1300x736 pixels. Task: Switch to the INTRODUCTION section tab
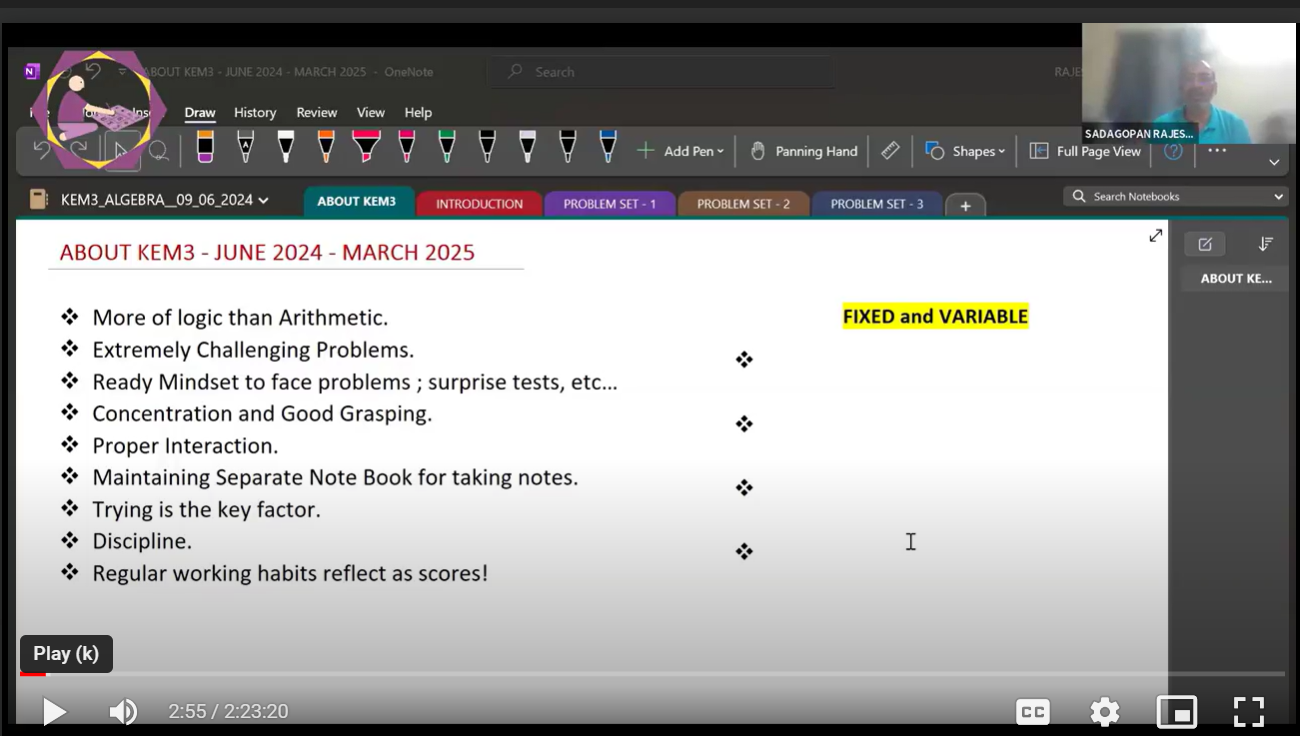pos(479,204)
